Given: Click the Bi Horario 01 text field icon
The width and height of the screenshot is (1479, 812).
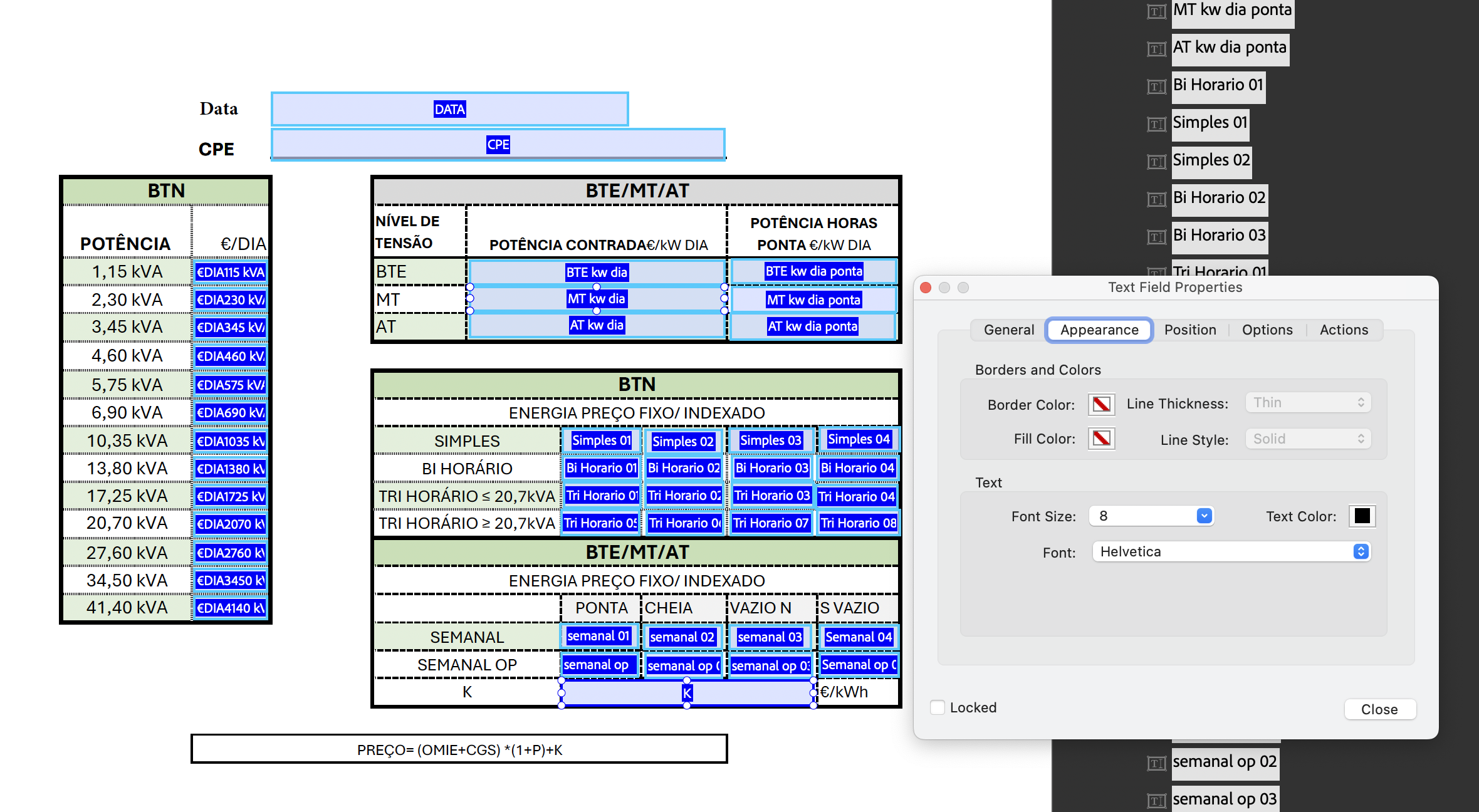Looking at the screenshot, I should [1156, 85].
